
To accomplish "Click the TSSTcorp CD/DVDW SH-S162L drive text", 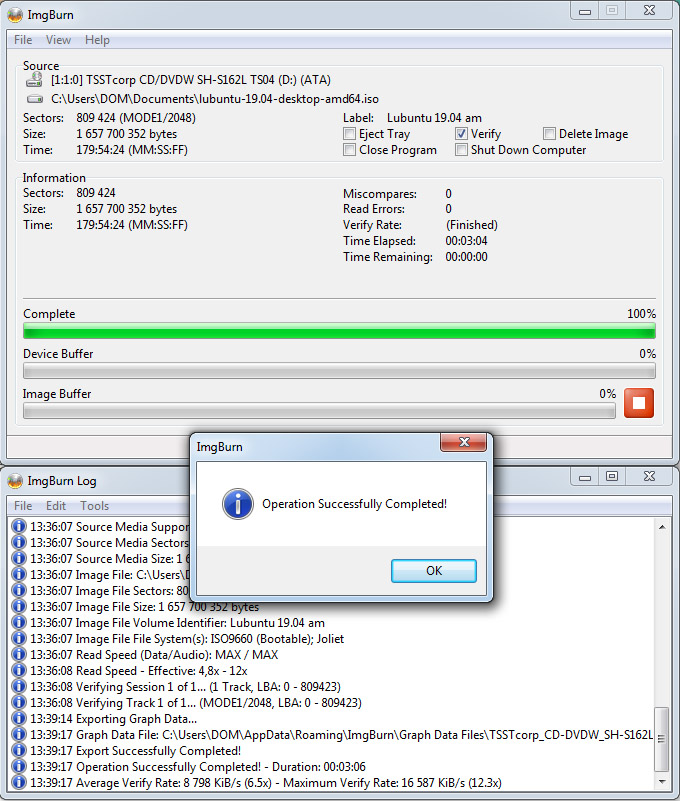I will (x=191, y=80).
